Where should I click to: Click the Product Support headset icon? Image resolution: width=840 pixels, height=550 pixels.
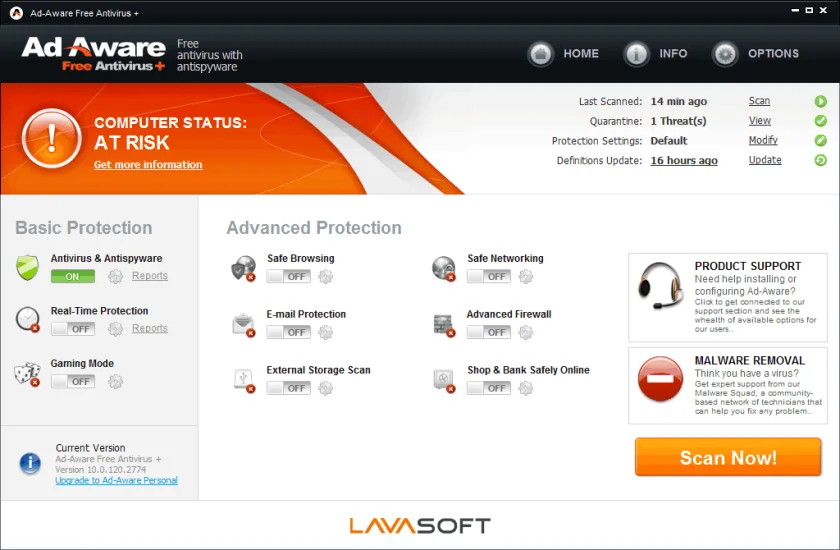(x=661, y=284)
